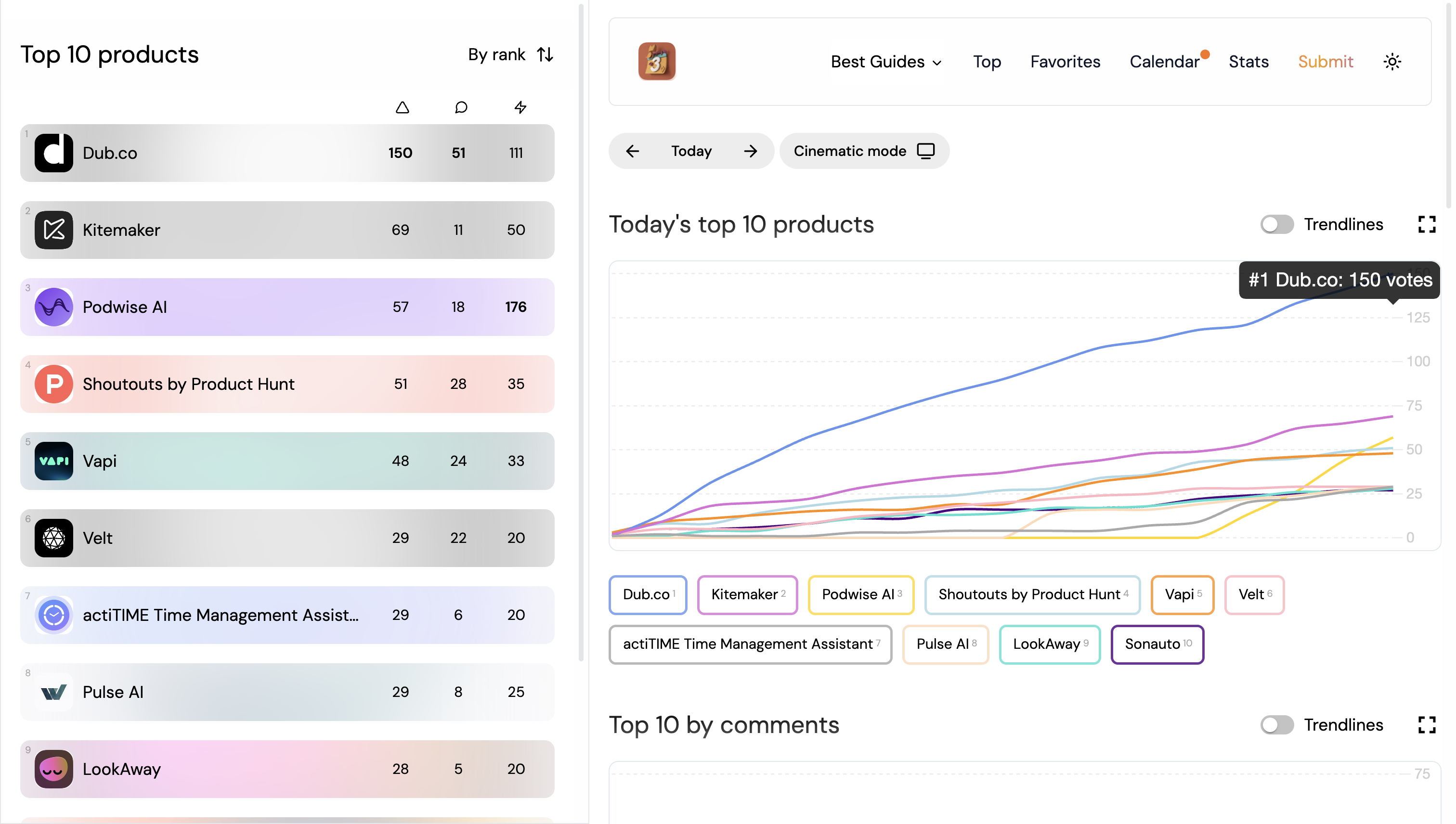Open the Favorites page
The height and width of the screenshot is (824, 1456).
point(1065,62)
